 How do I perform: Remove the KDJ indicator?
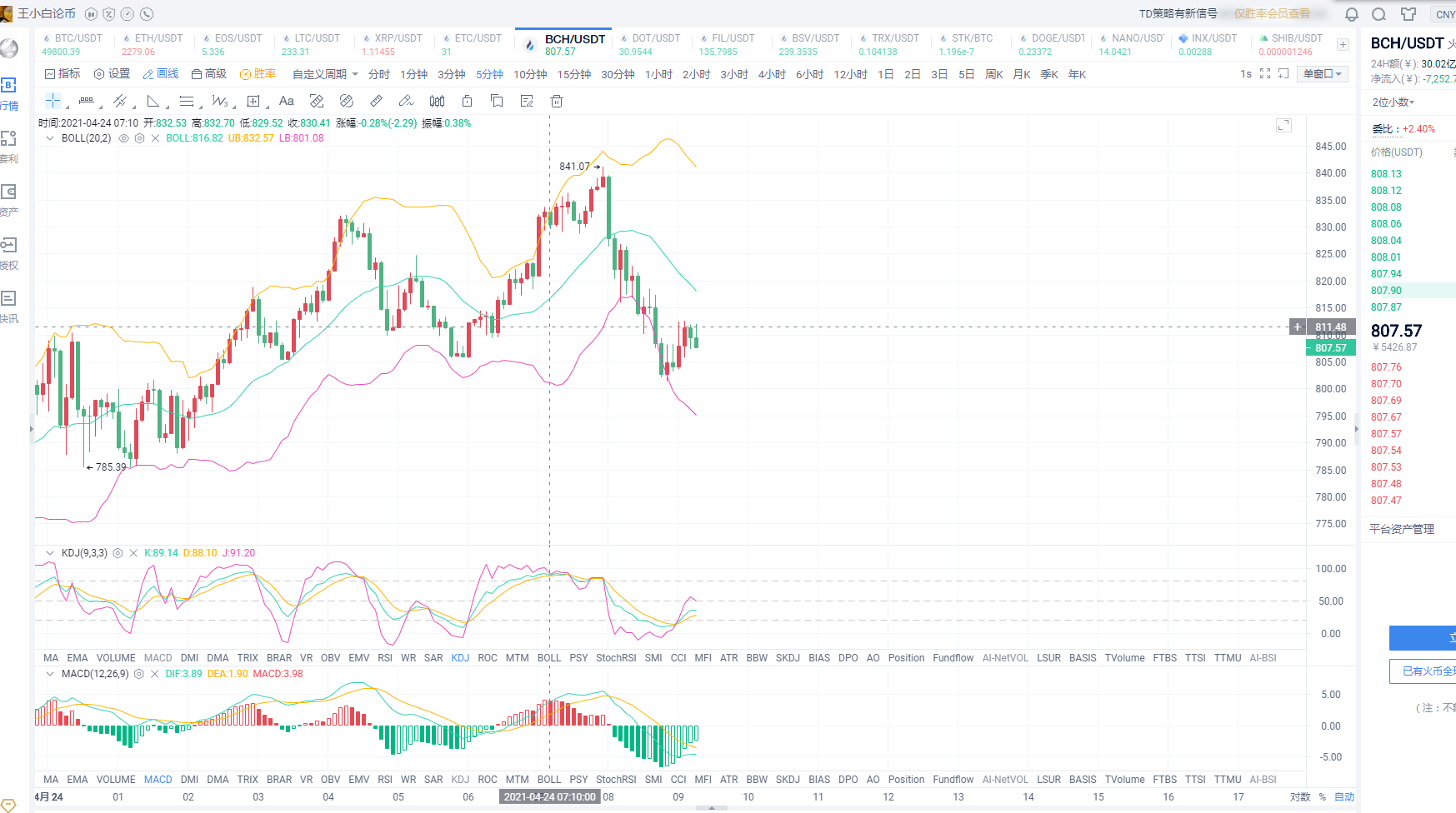(133, 553)
